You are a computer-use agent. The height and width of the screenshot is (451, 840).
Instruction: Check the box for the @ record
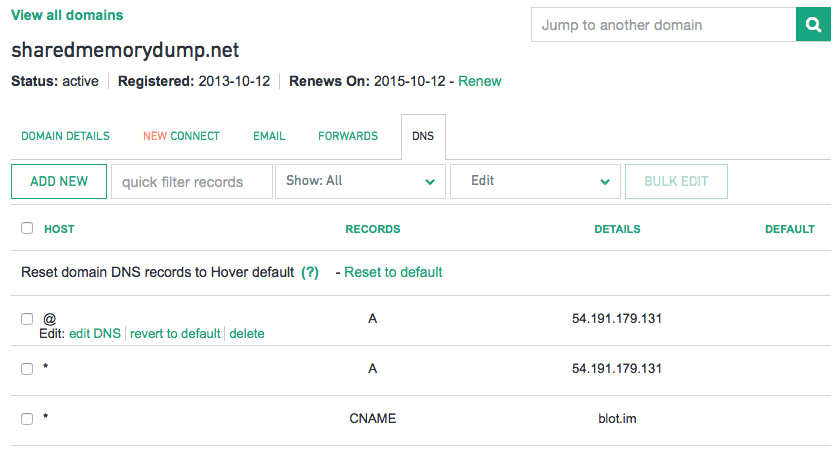pyautogui.click(x=27, y=319)
